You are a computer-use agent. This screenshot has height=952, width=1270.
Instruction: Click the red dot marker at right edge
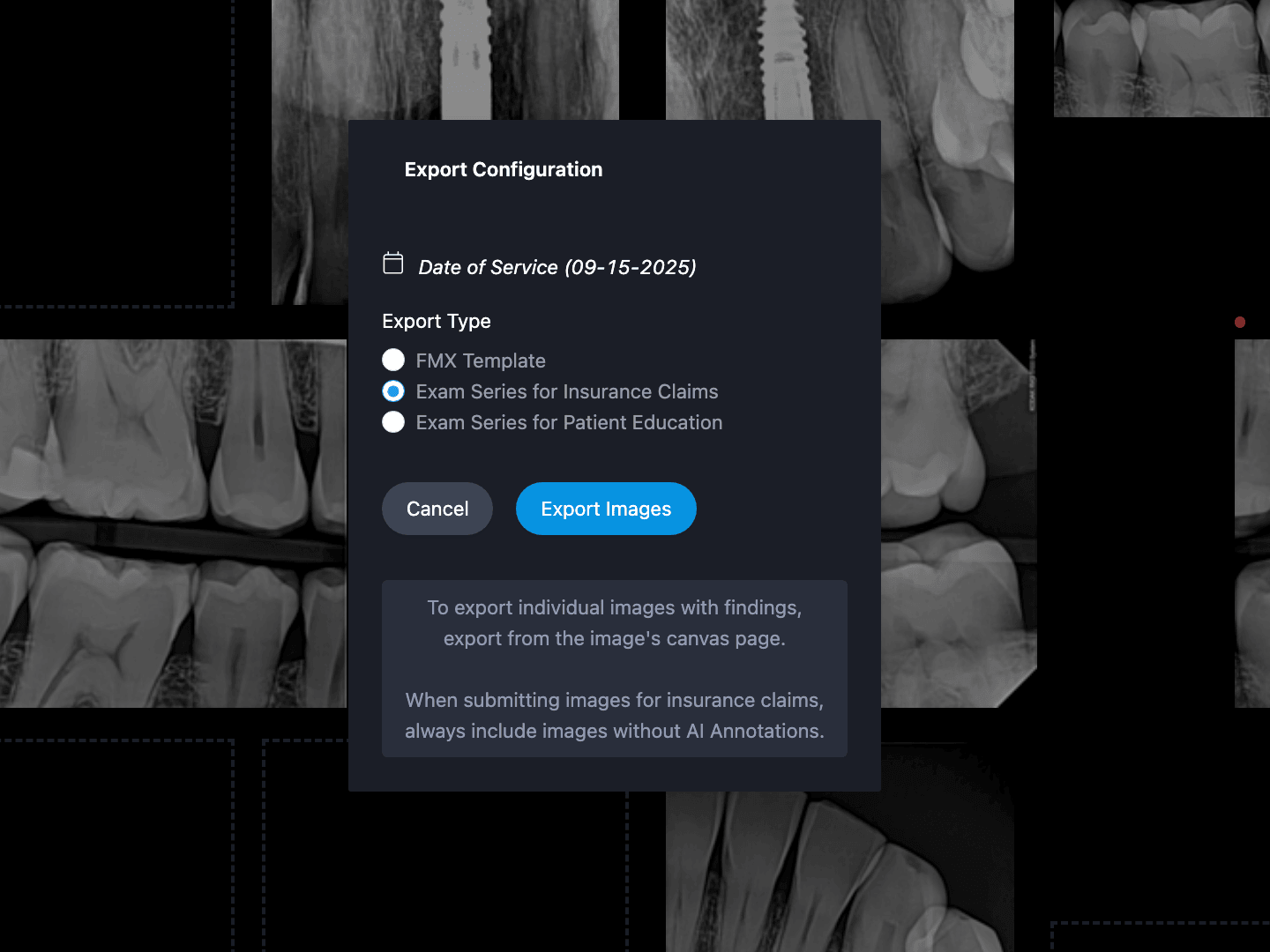coord(1240,322)
